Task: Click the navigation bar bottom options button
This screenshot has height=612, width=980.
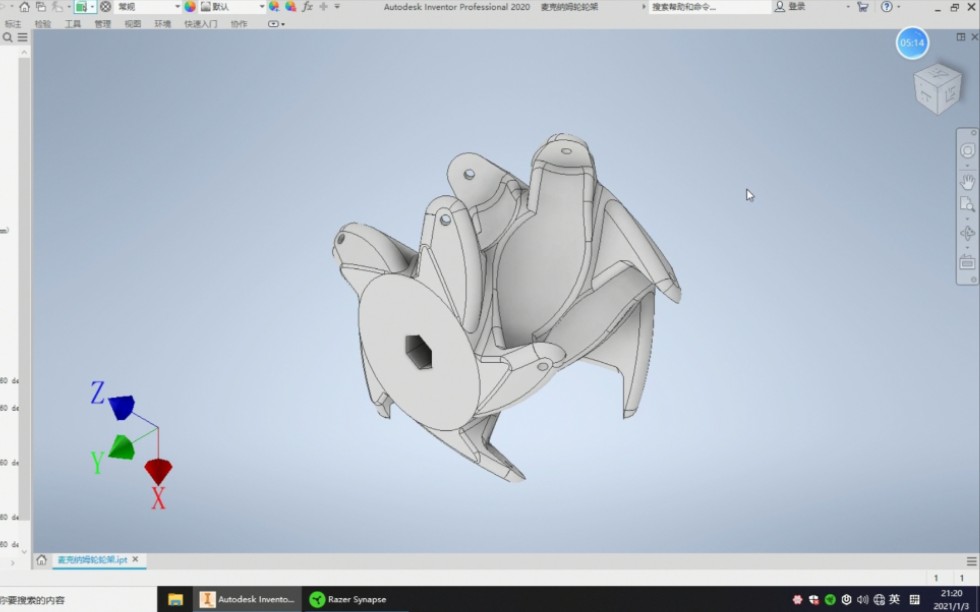Action: (973, 279)
